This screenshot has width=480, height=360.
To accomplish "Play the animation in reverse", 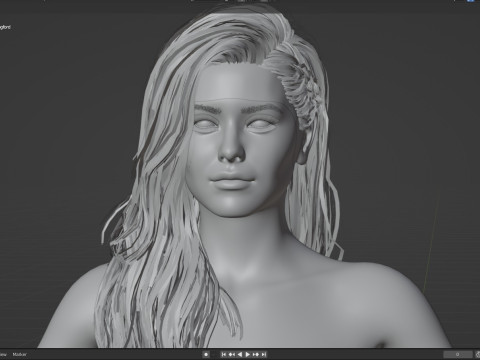I will (240, 354).
